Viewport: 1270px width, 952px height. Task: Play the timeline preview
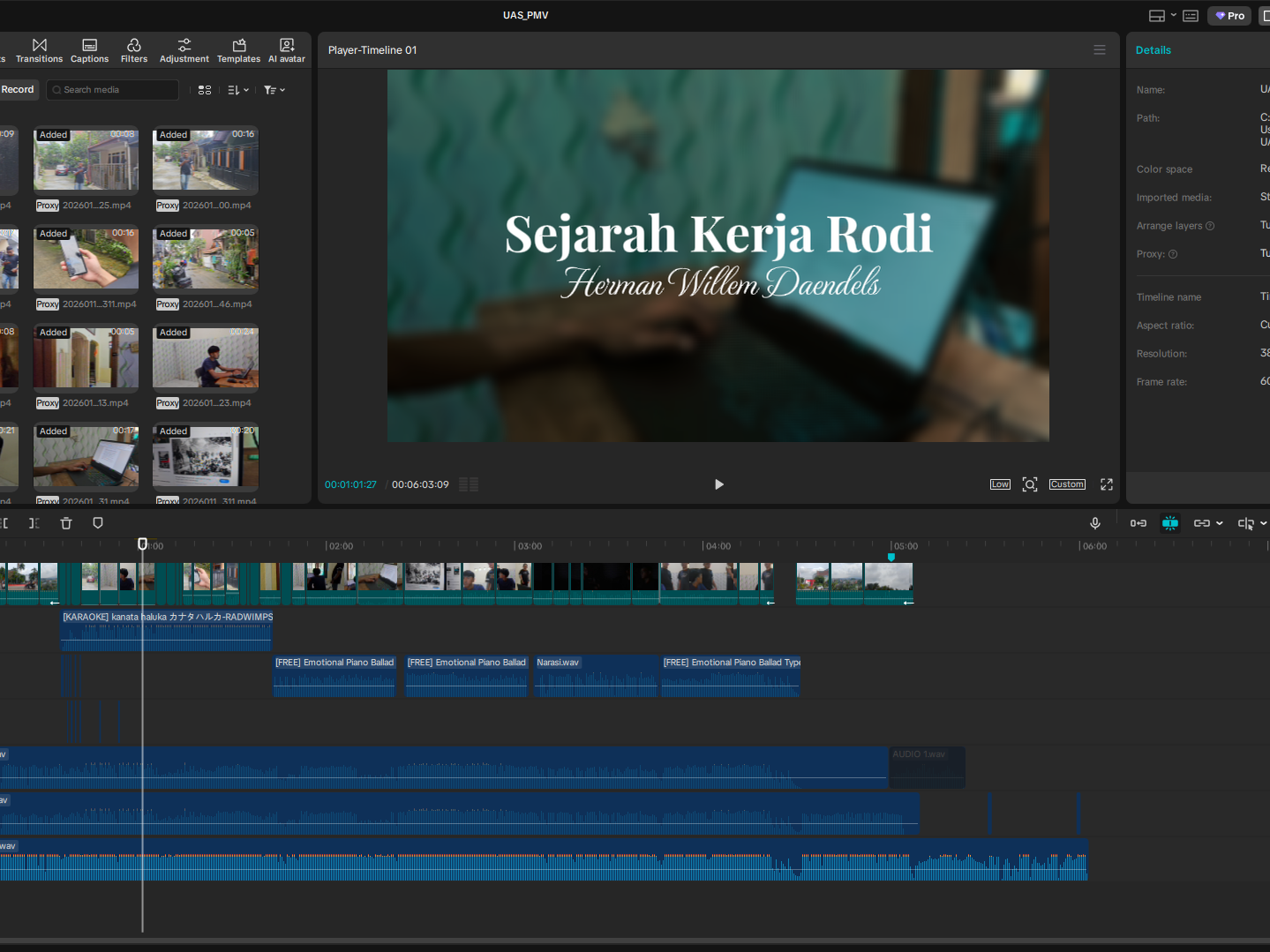(x=718, y=484)
